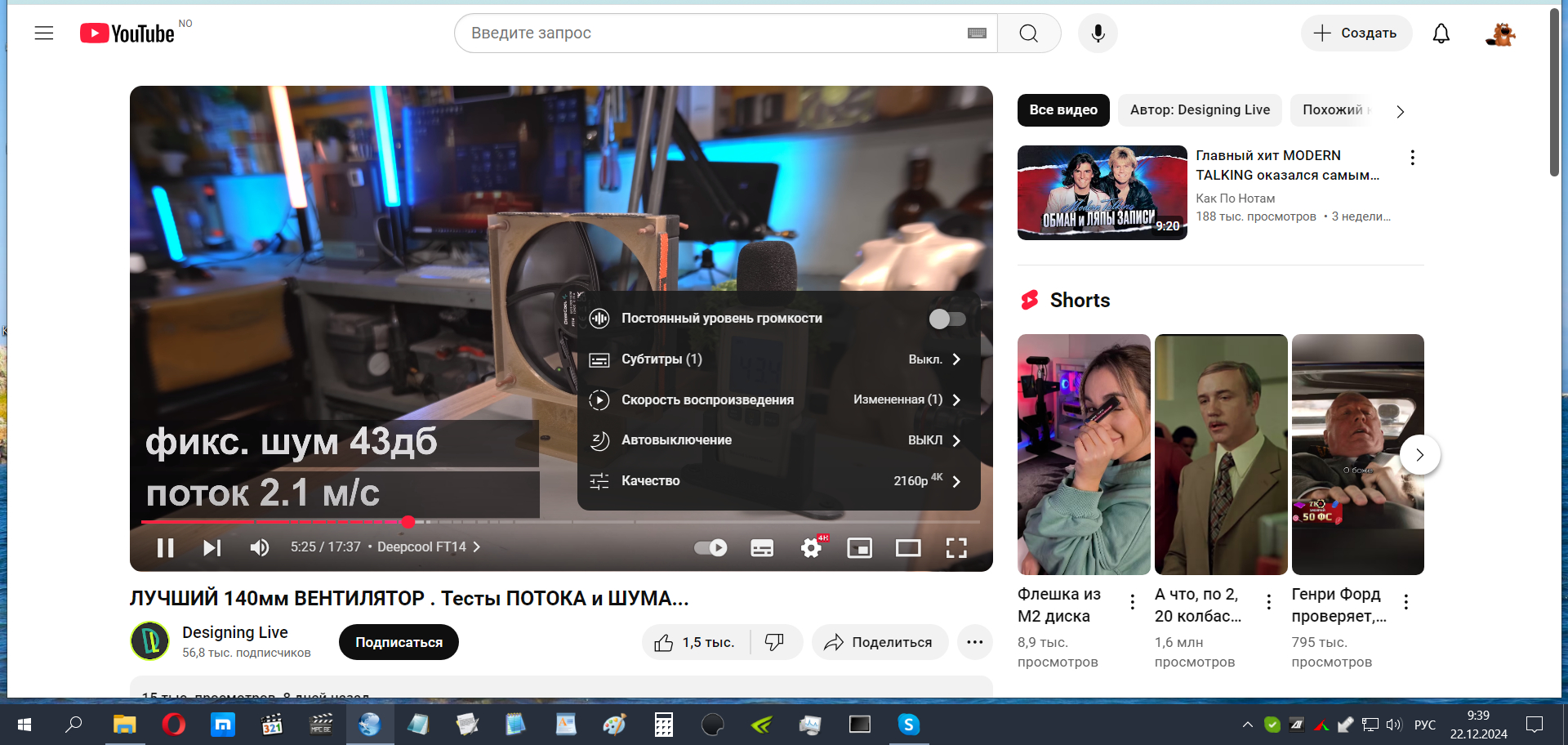
Task: Mute the video volume
Action: point(259,547)
